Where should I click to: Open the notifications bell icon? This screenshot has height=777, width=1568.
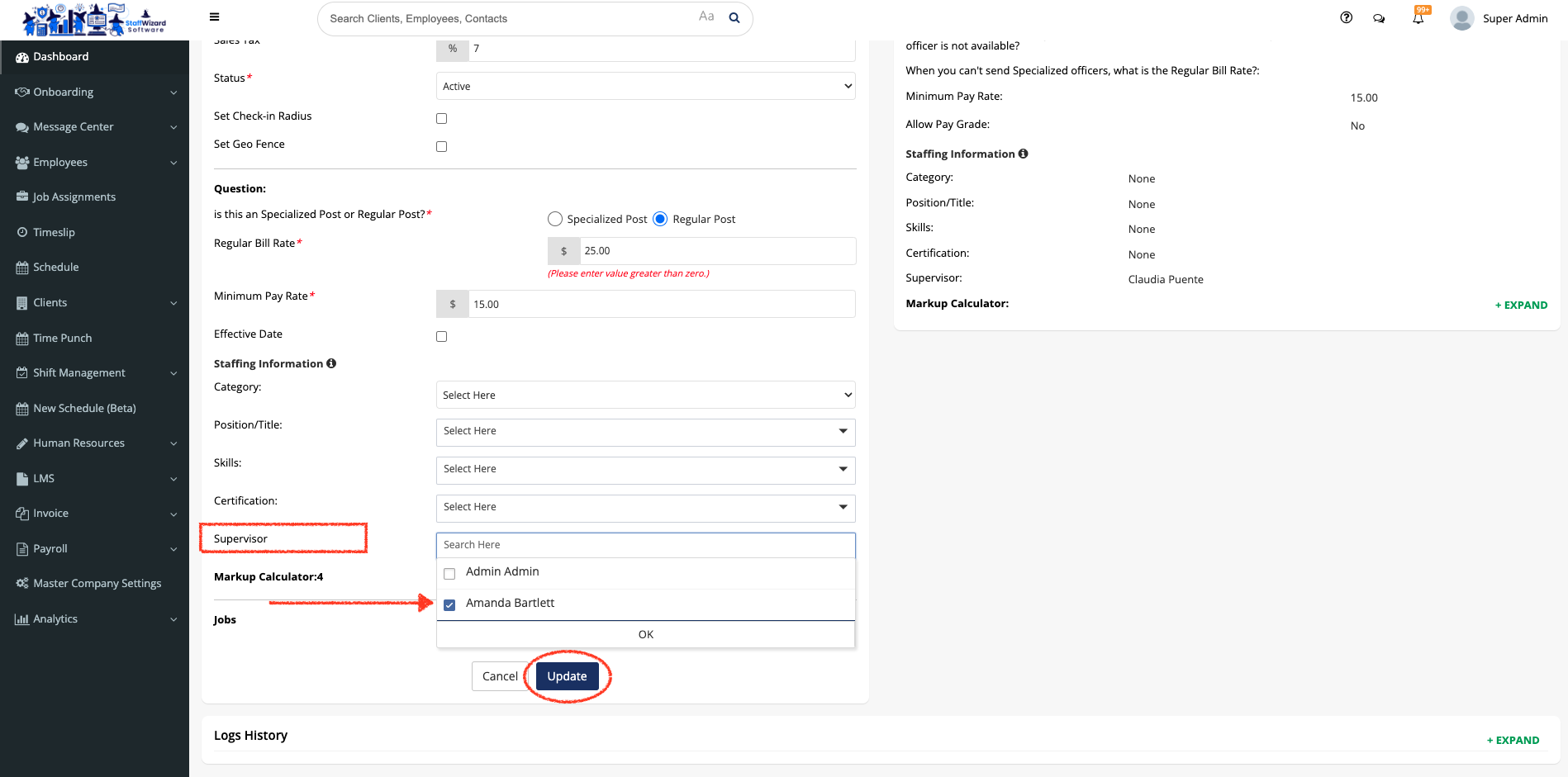[1418, 18]
